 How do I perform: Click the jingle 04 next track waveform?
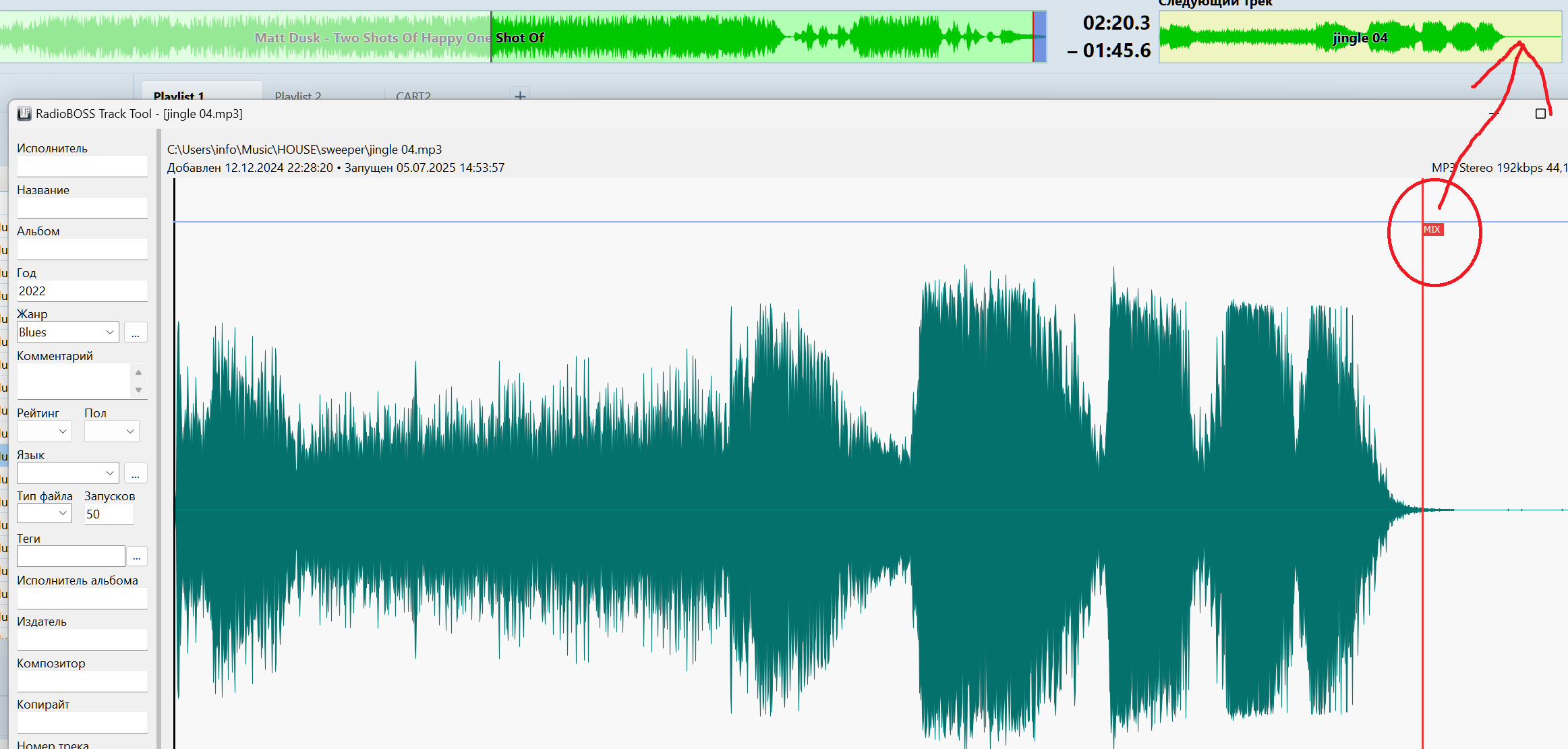coord(1360,38)
